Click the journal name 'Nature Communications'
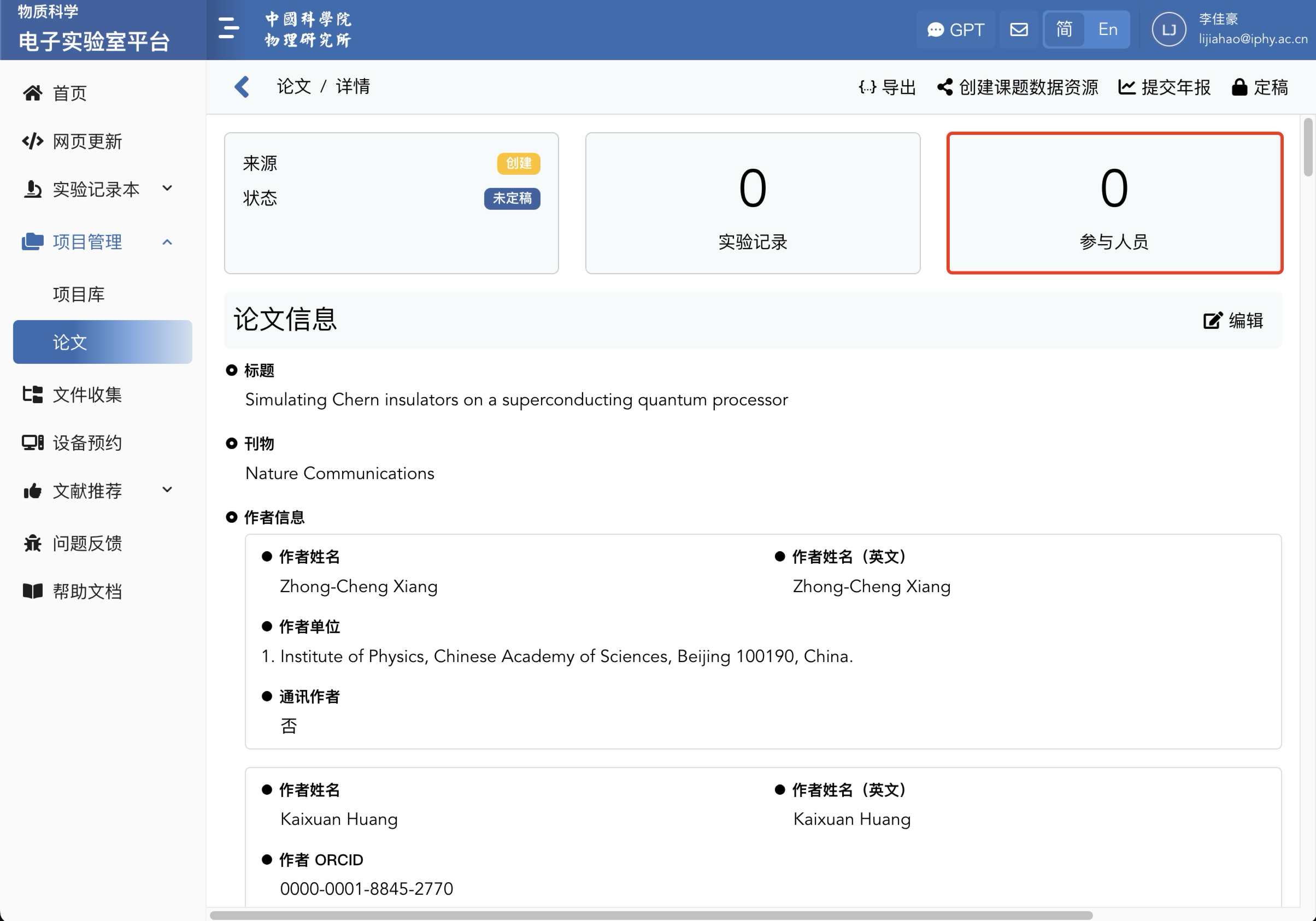The width and height of the screenshot is (1316, 921). coord(340,473)
